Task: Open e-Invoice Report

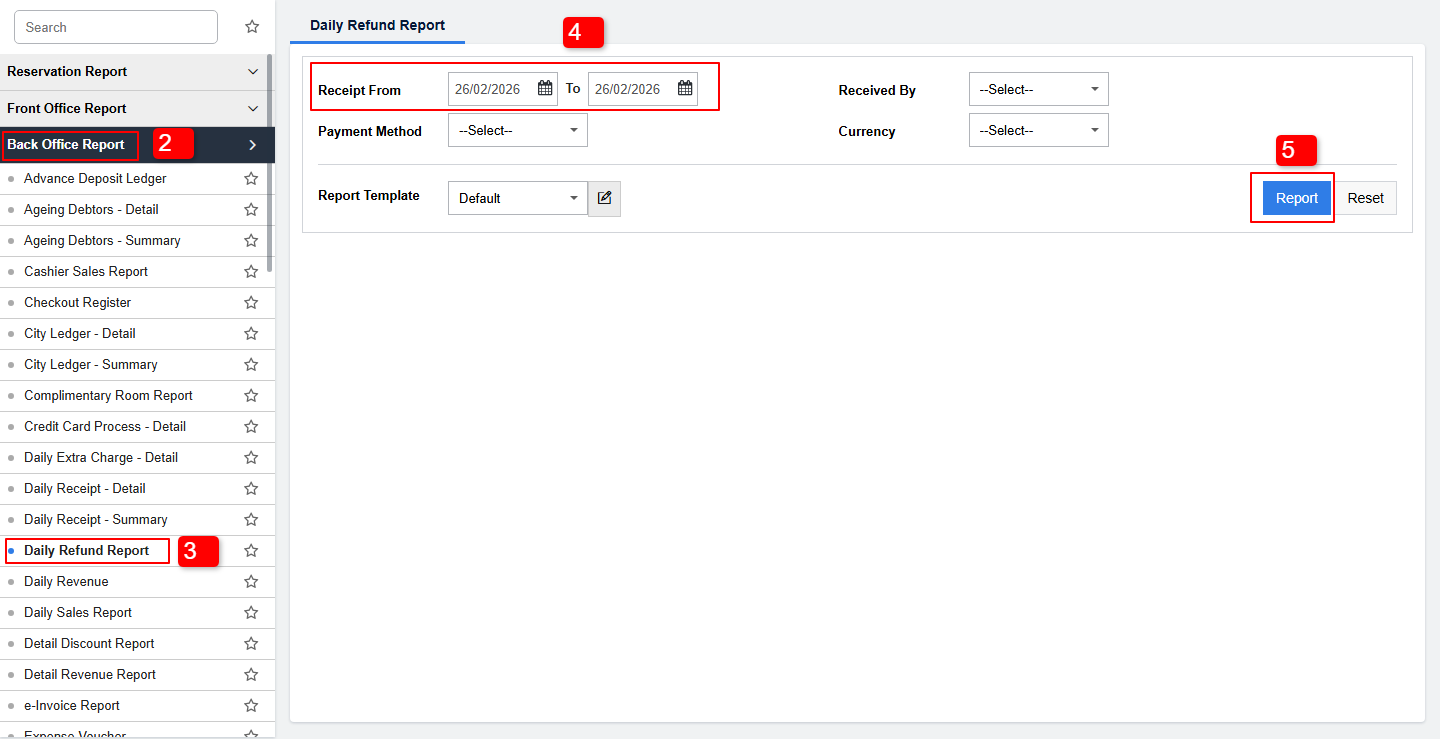Action: [72, 706]
